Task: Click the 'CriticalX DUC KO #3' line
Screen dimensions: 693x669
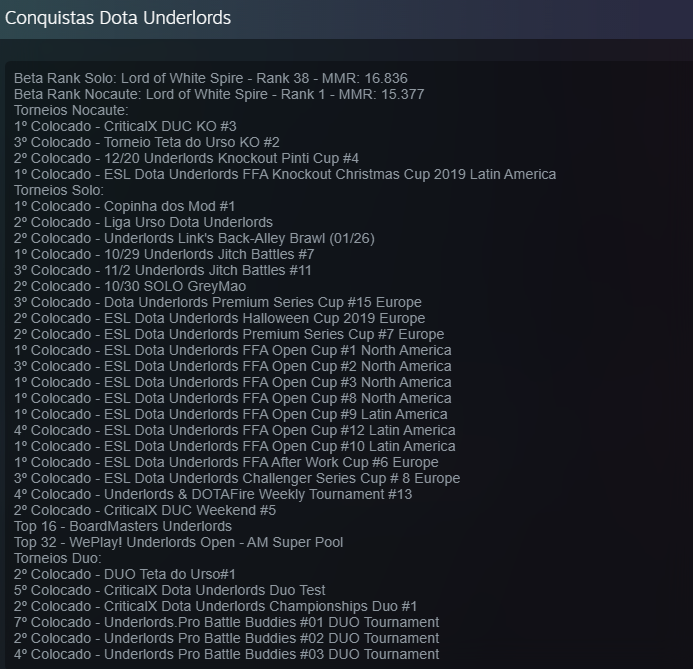Action: point(125,126)
